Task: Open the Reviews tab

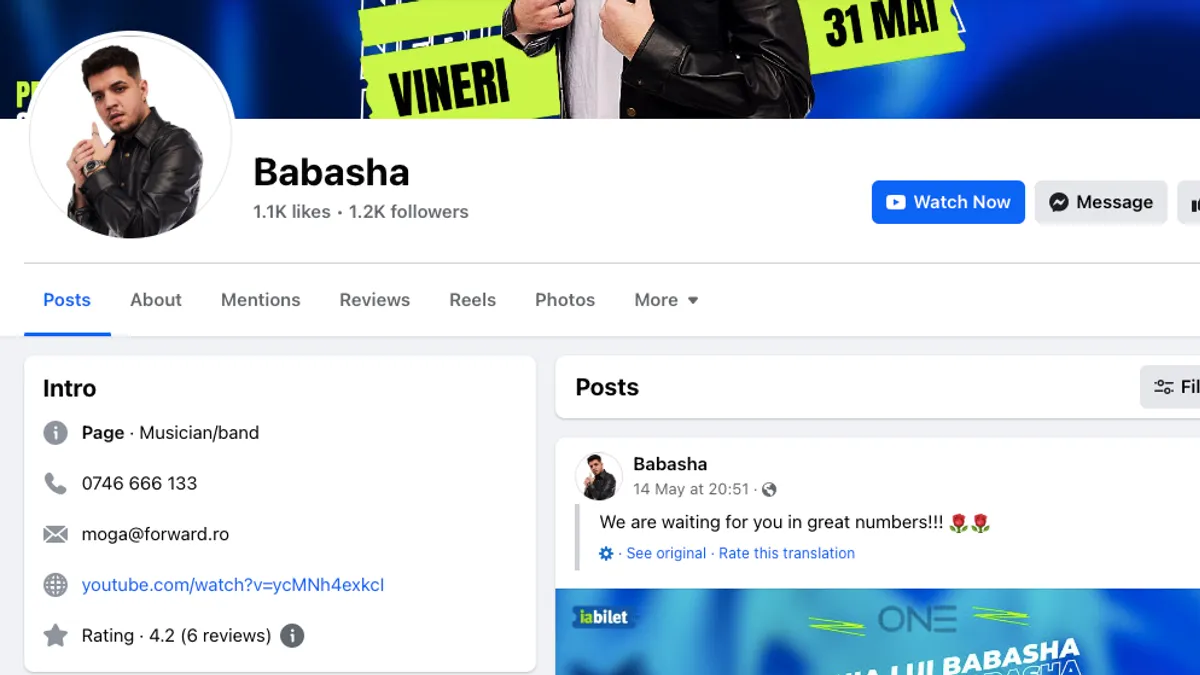Action: tap(374, 300)
